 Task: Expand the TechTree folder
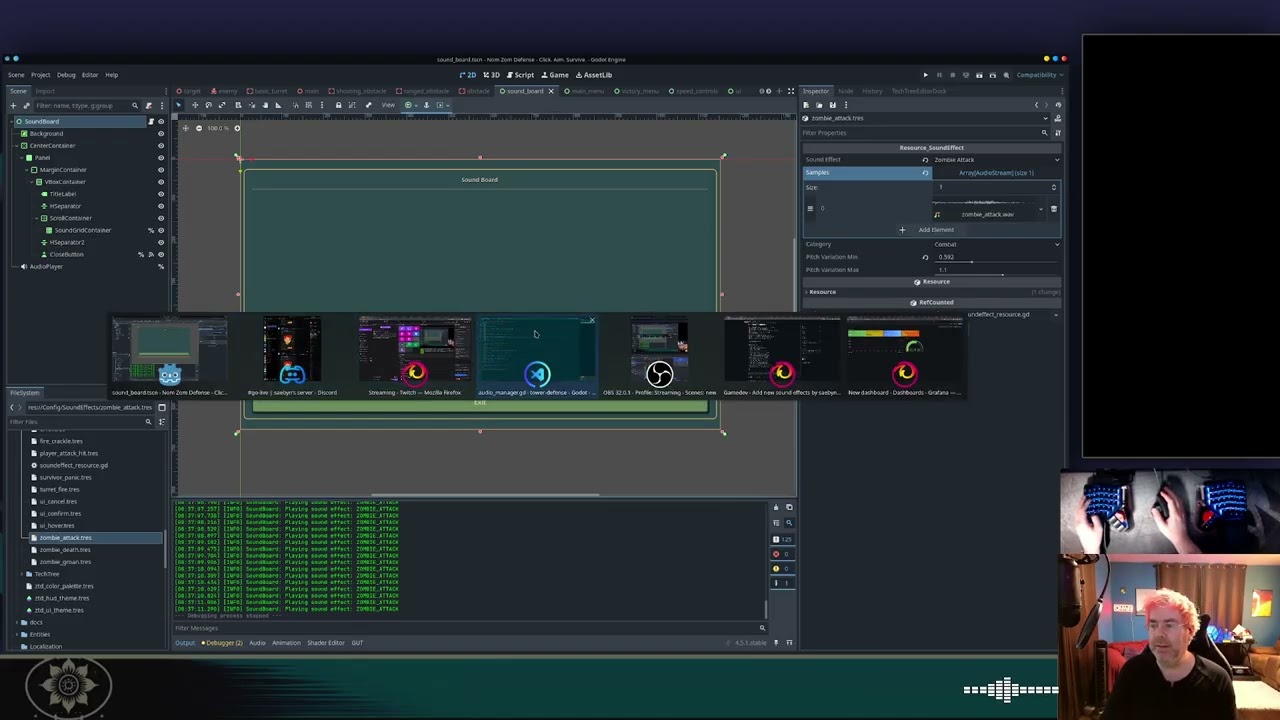[x=21, y=574]
